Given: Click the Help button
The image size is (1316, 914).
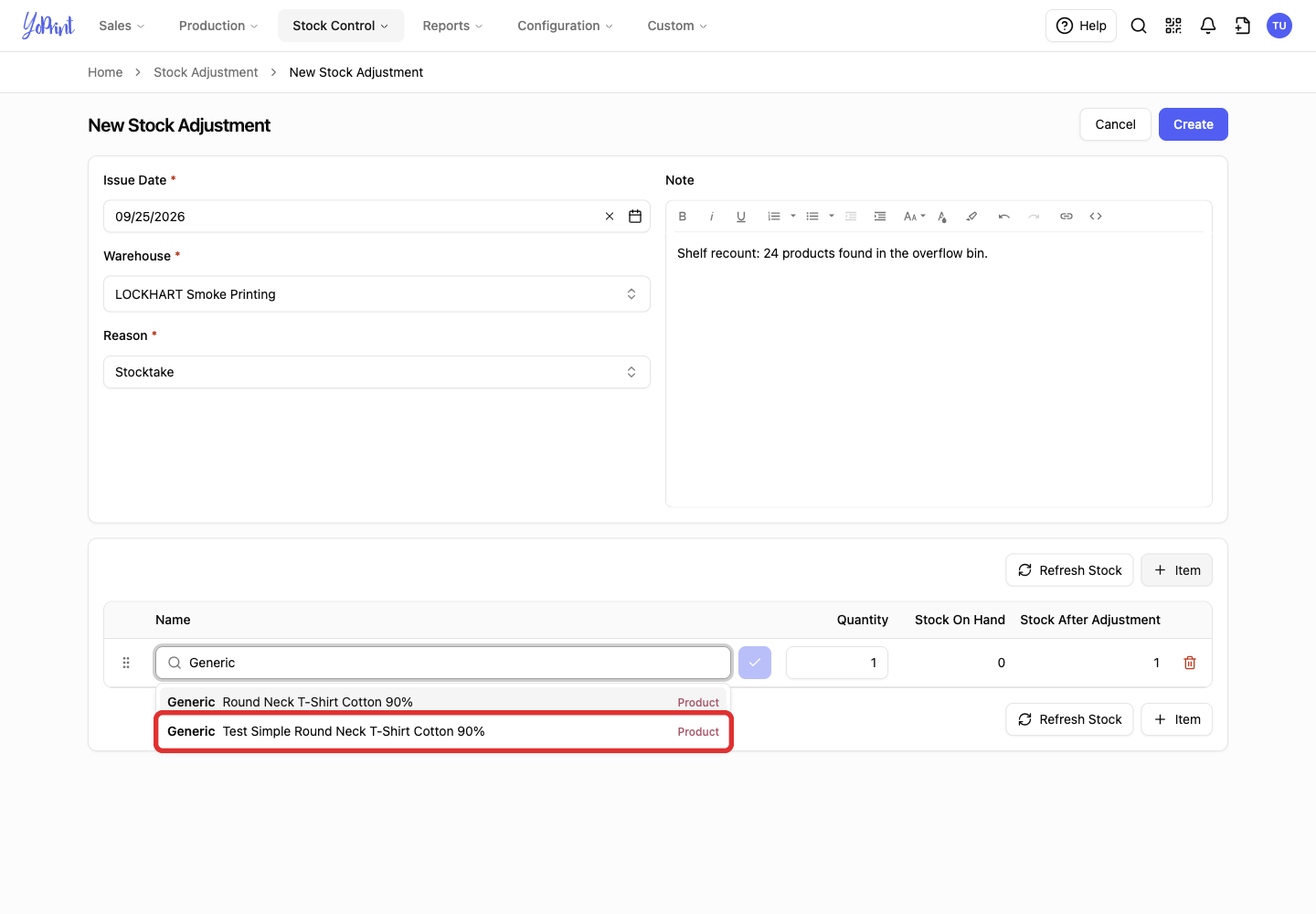Looking at the screenshot, I should click(x=1081, y=26).
